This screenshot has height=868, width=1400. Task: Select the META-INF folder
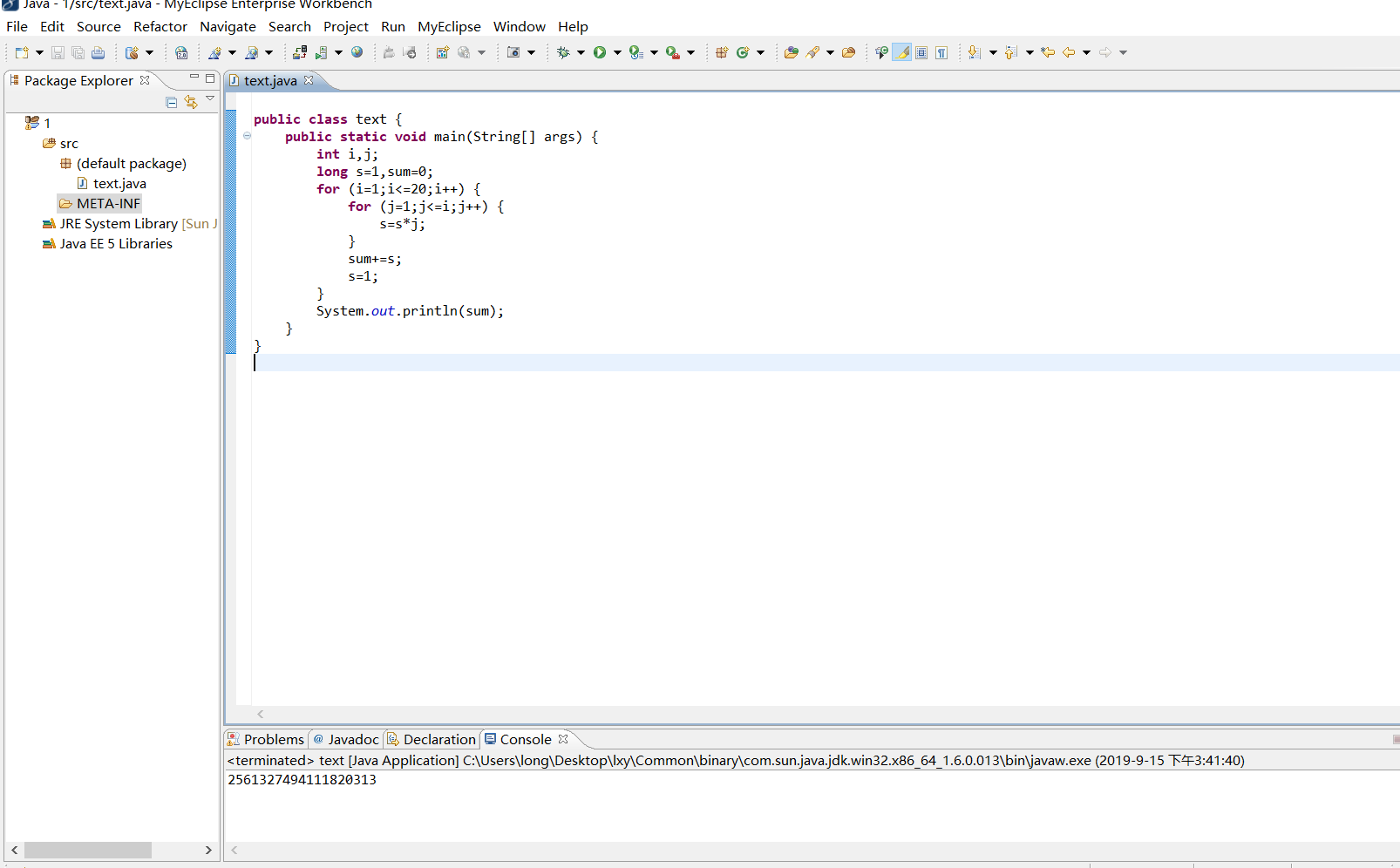108,204
